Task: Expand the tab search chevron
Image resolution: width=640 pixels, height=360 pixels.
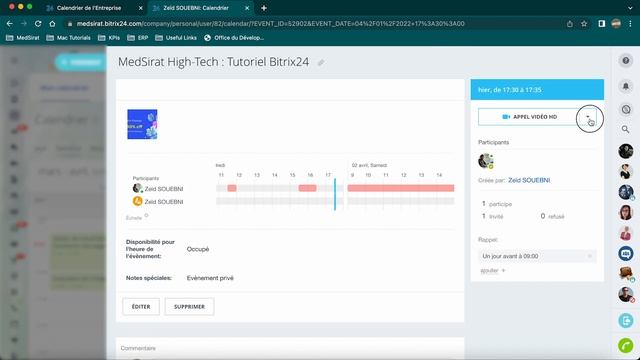Action: coord(631,8)
